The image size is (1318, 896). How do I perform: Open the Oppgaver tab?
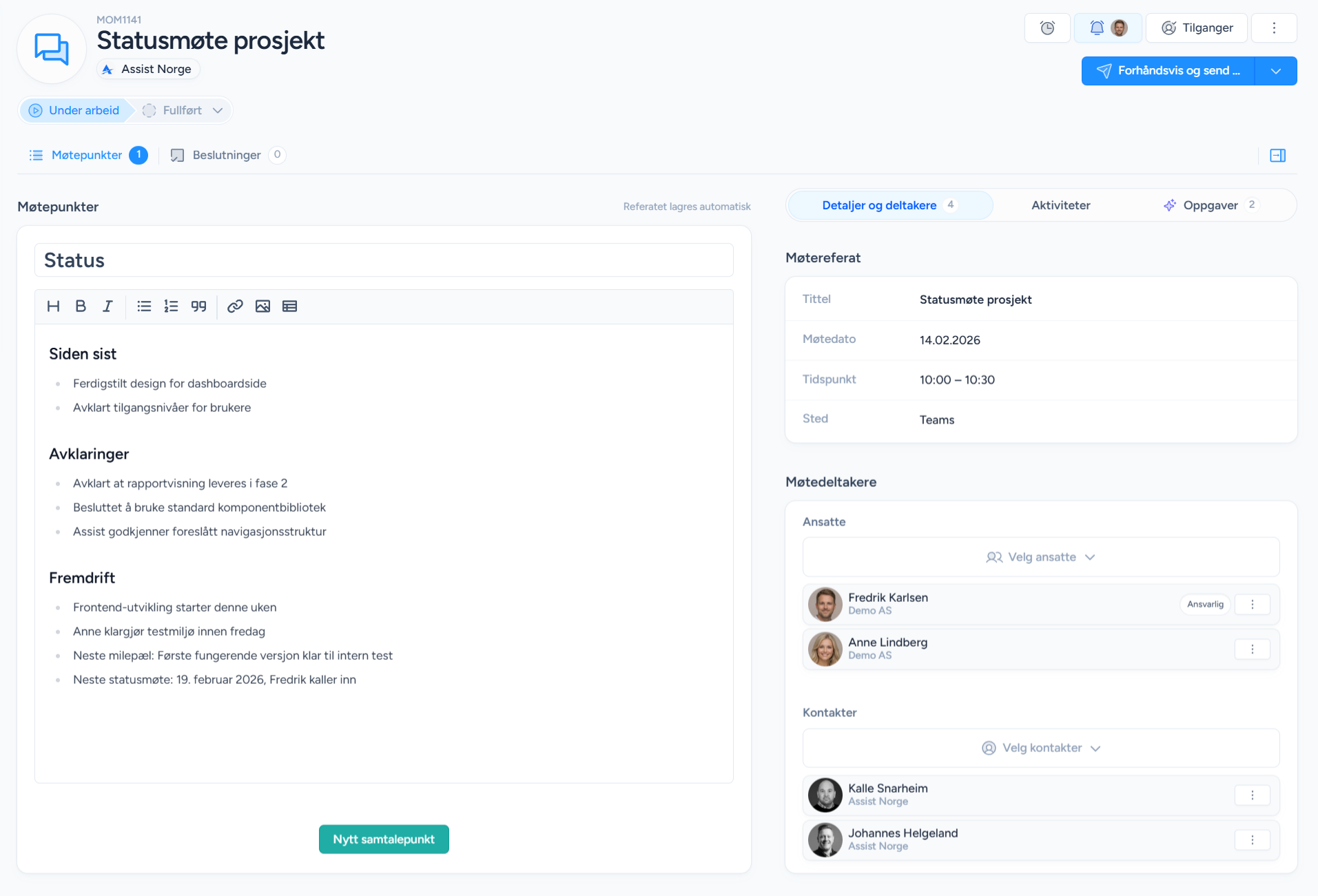(x=1210, y=205)
